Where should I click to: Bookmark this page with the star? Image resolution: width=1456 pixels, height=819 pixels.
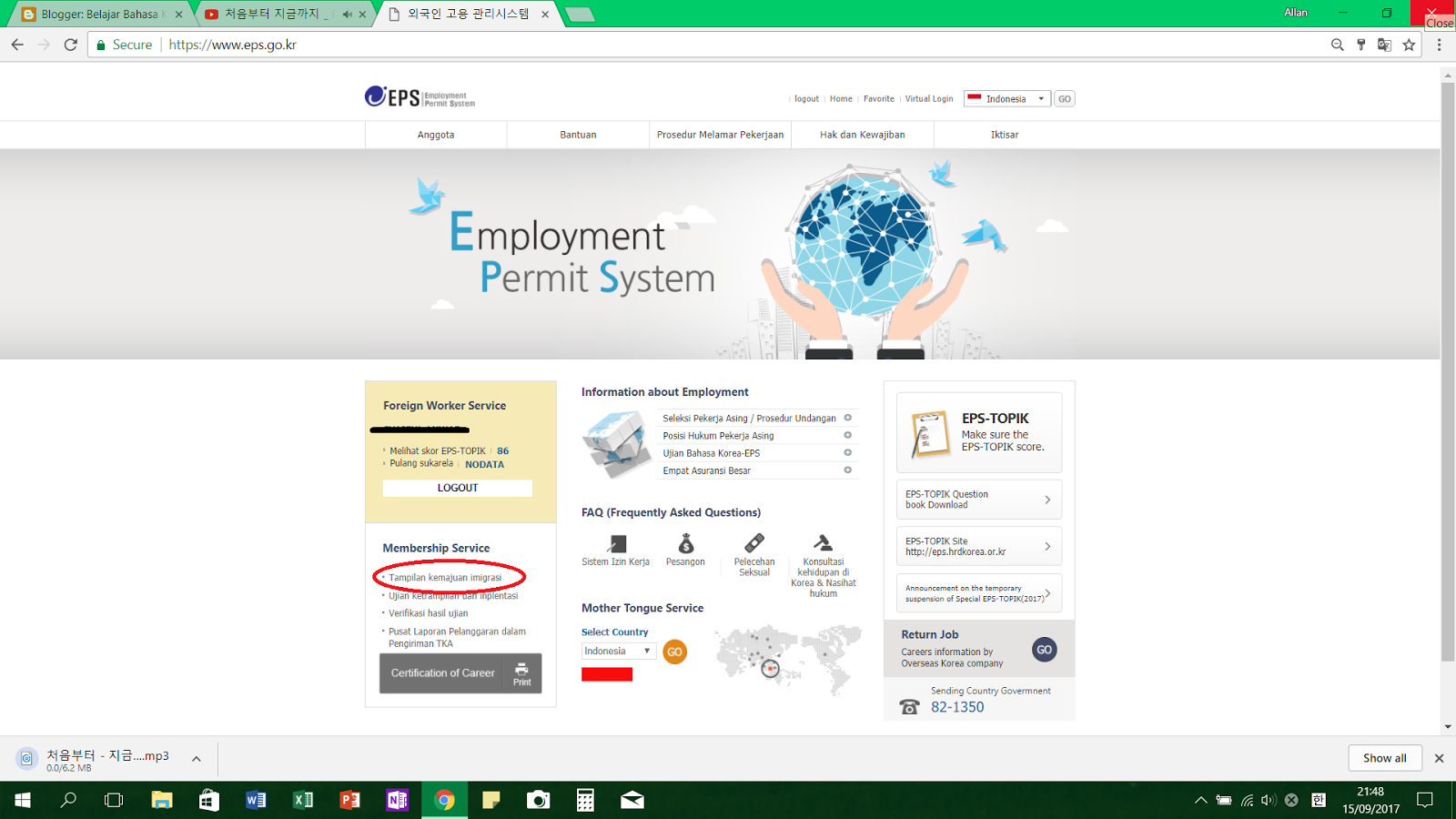[x=1409, y=45]
